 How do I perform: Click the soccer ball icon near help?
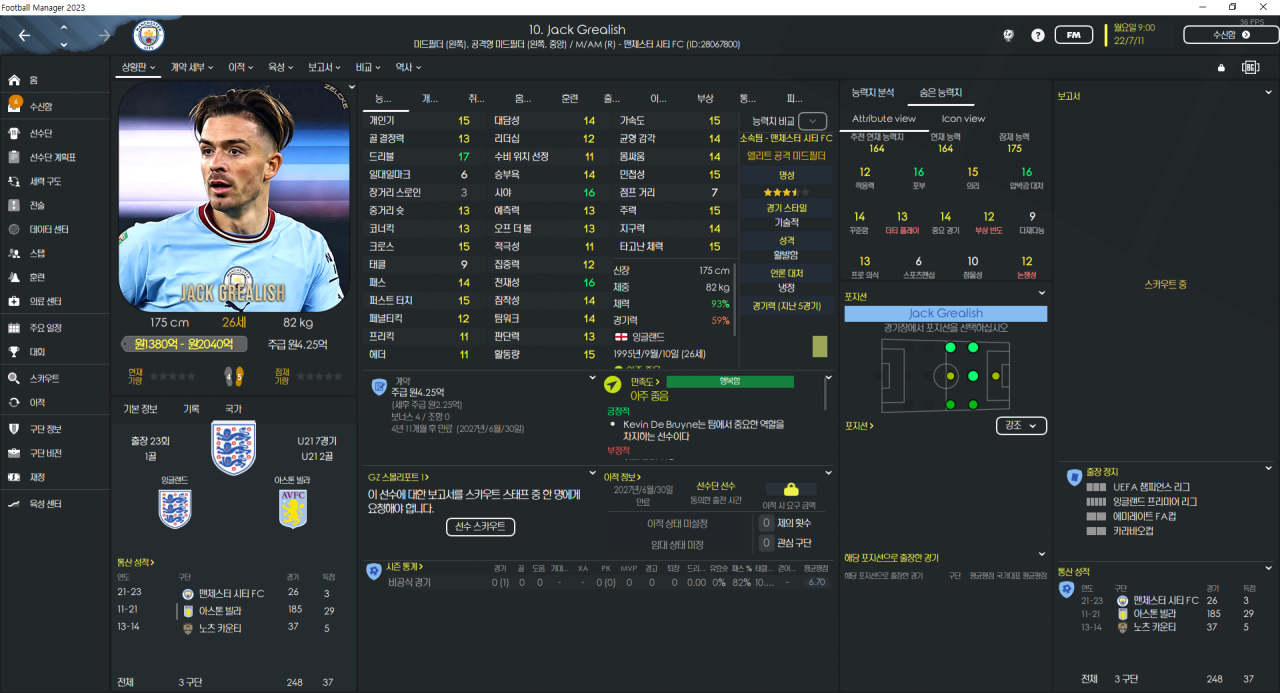pyautogui.click(x=1009, y=35)
